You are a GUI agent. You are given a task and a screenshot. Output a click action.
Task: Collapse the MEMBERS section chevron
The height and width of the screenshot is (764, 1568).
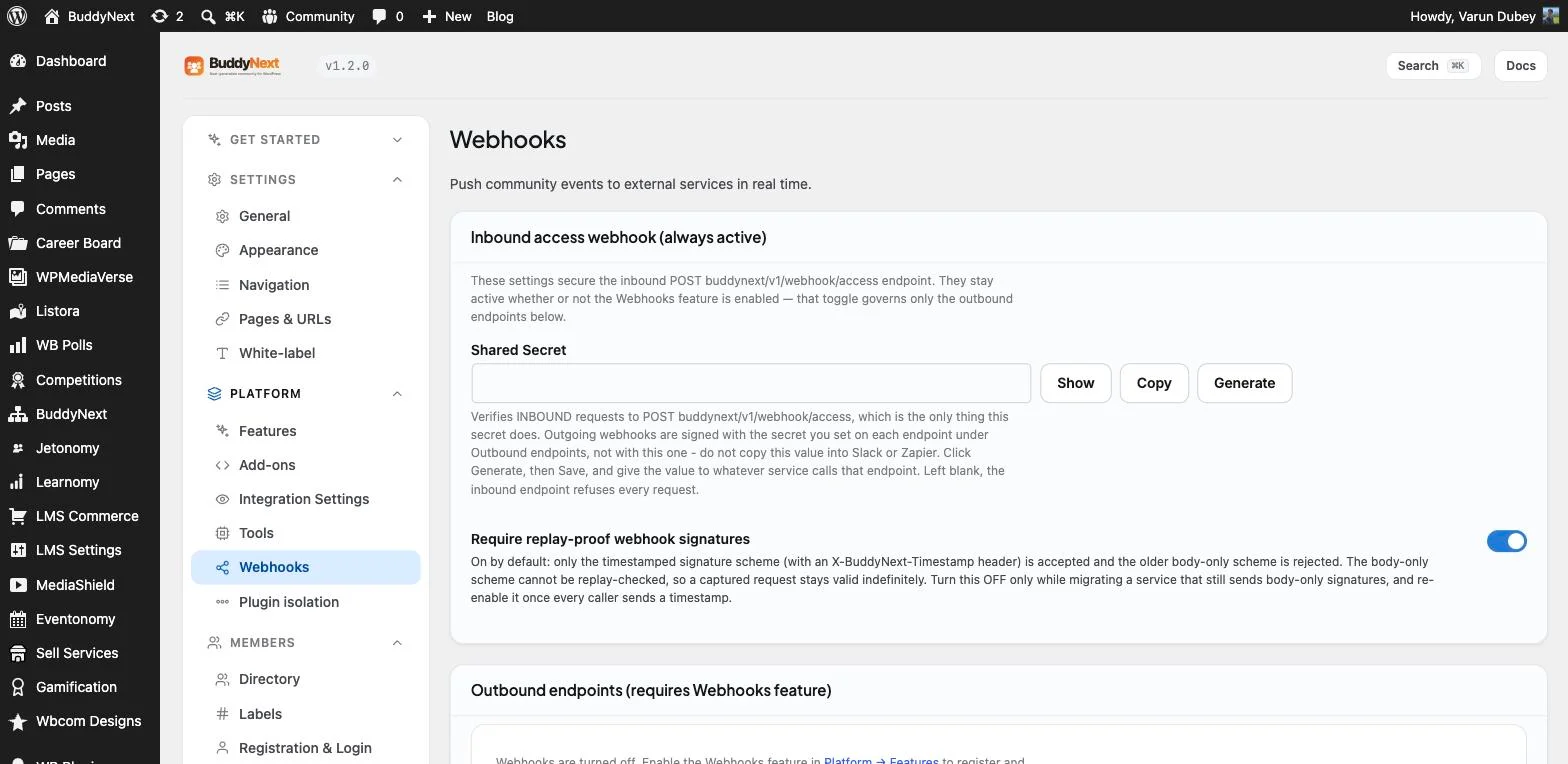click(x=397, y=643)
